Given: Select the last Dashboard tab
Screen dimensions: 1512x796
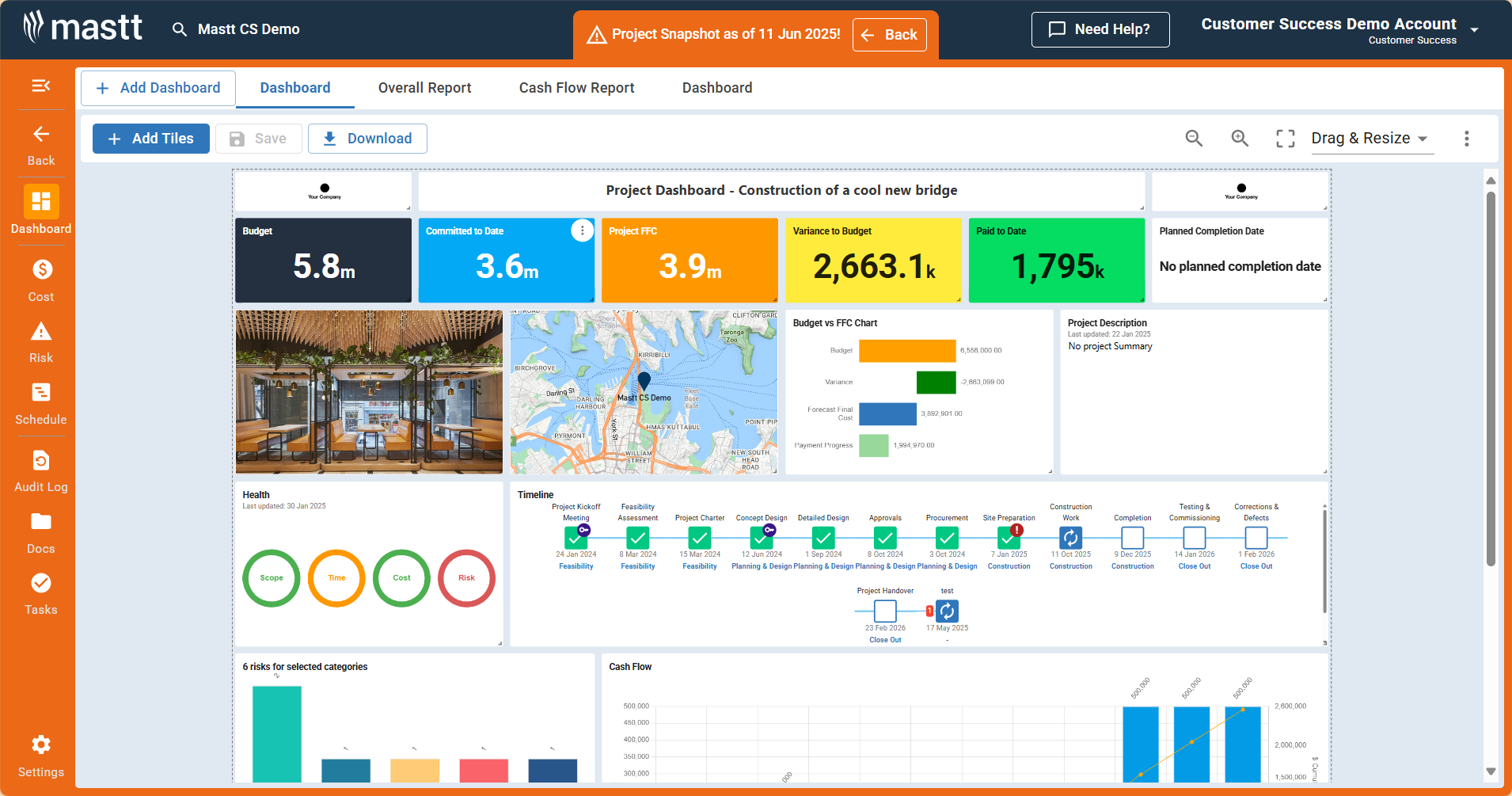Looking at the screenshot, I should tap(717, 88).
